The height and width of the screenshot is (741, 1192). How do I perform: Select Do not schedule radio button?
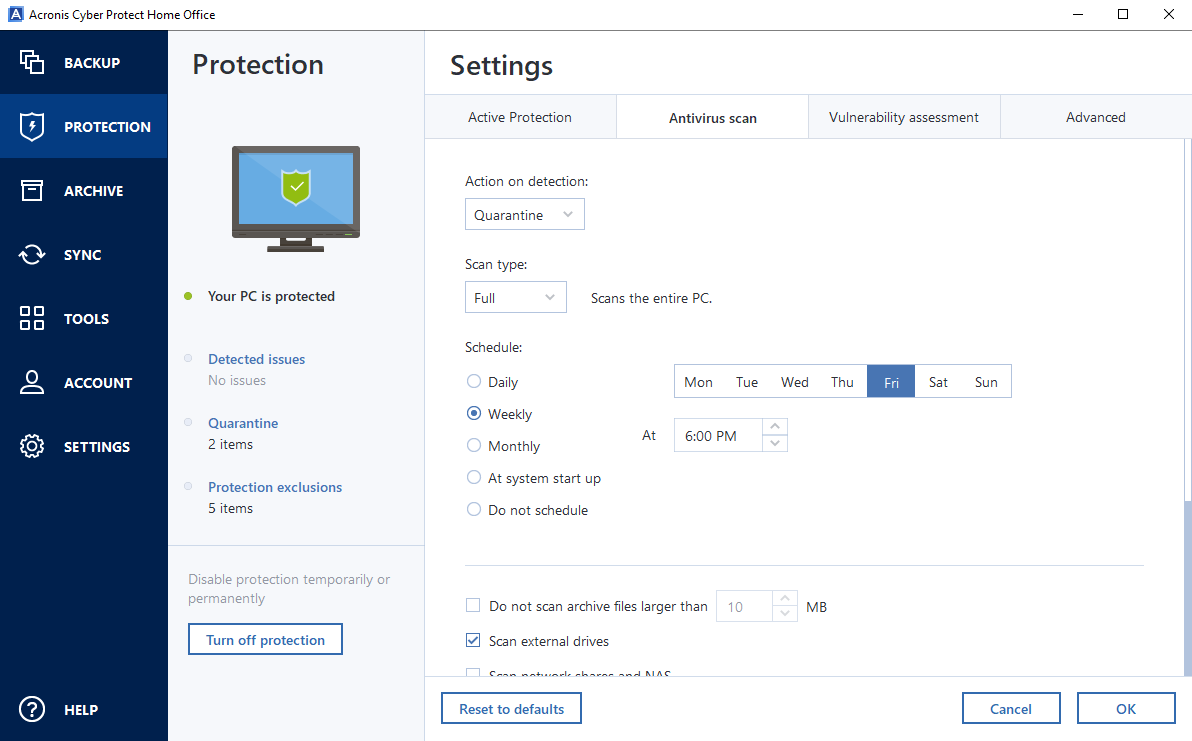click(474, 509)
